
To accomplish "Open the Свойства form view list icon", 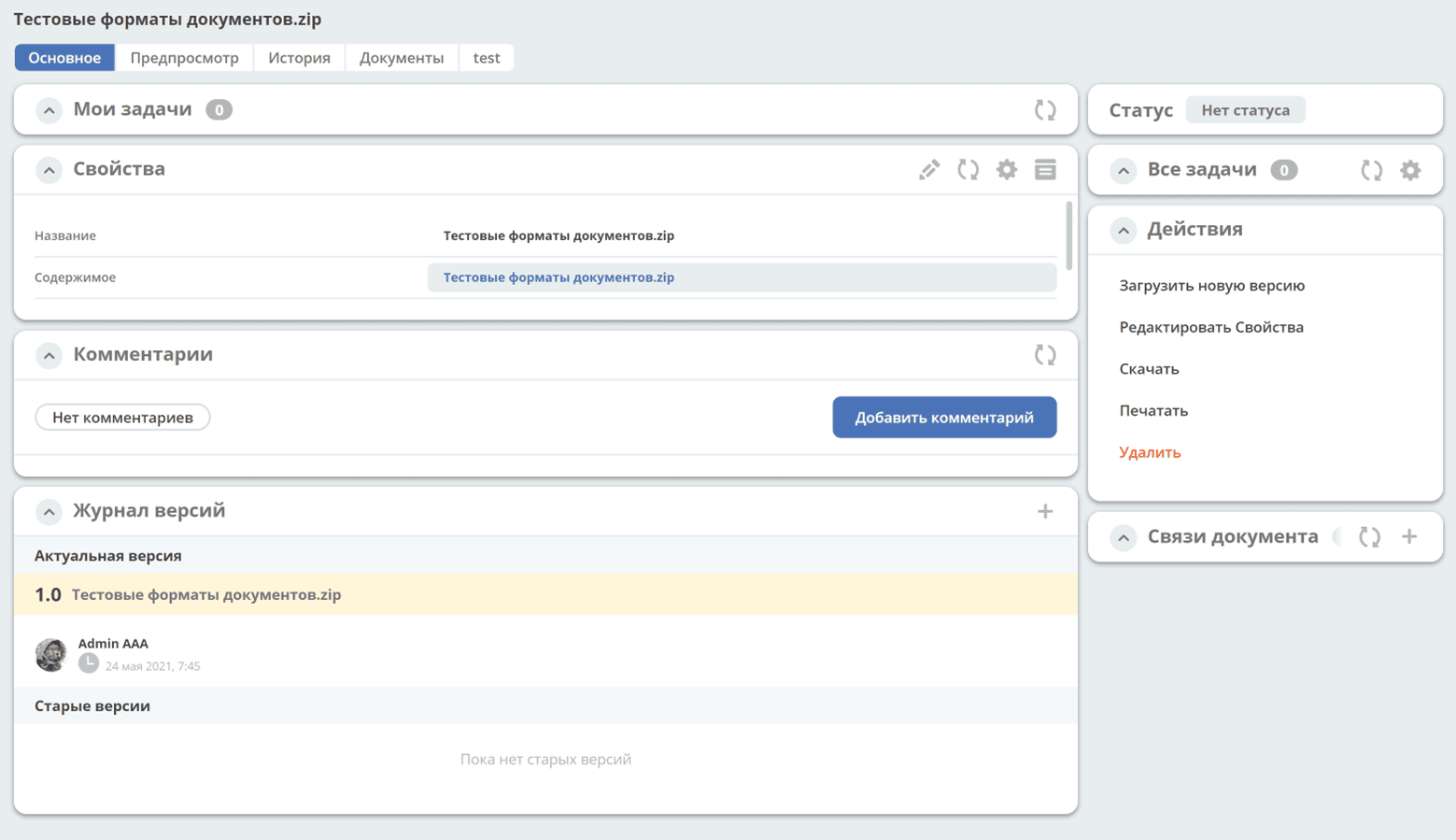I will coord(1045,169).
